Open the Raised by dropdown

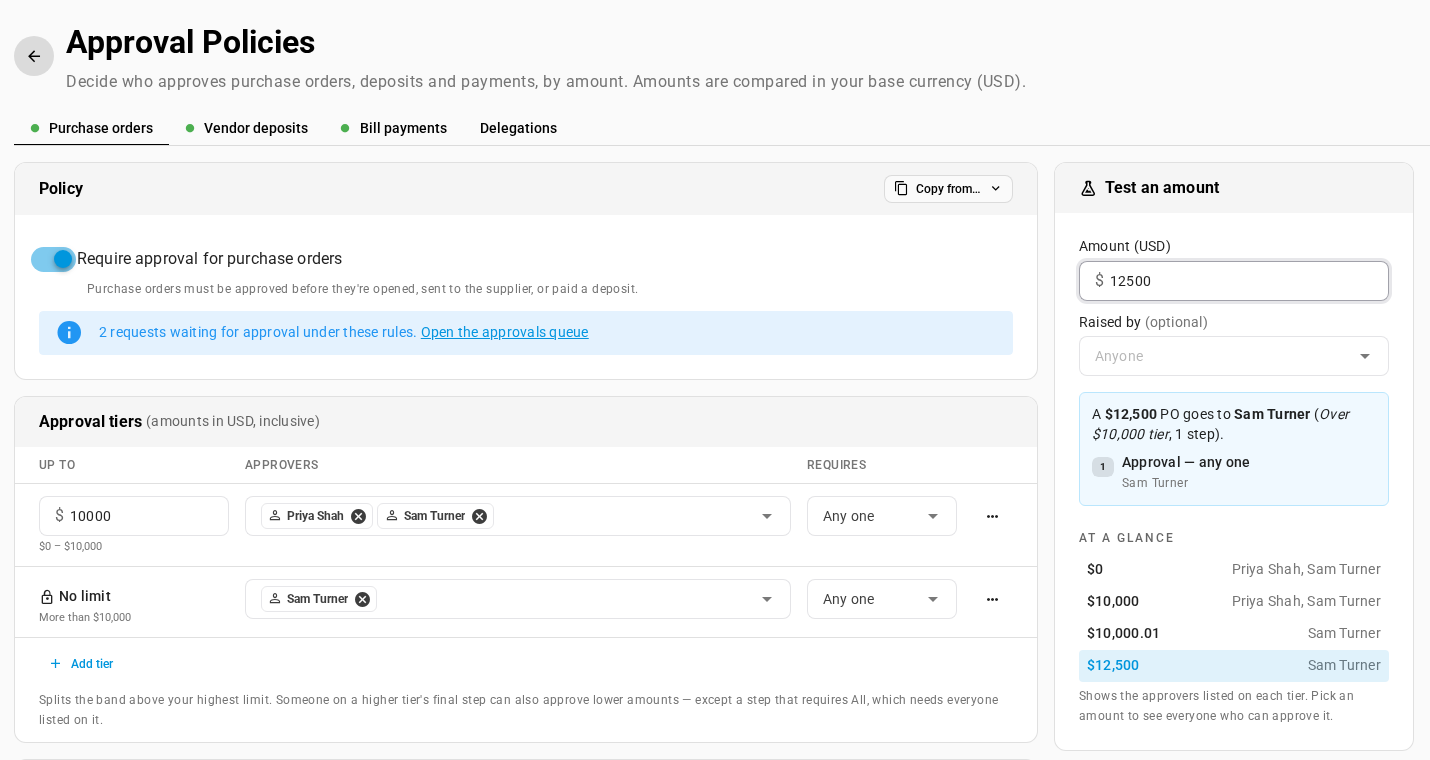click(x=1234, y=356)
